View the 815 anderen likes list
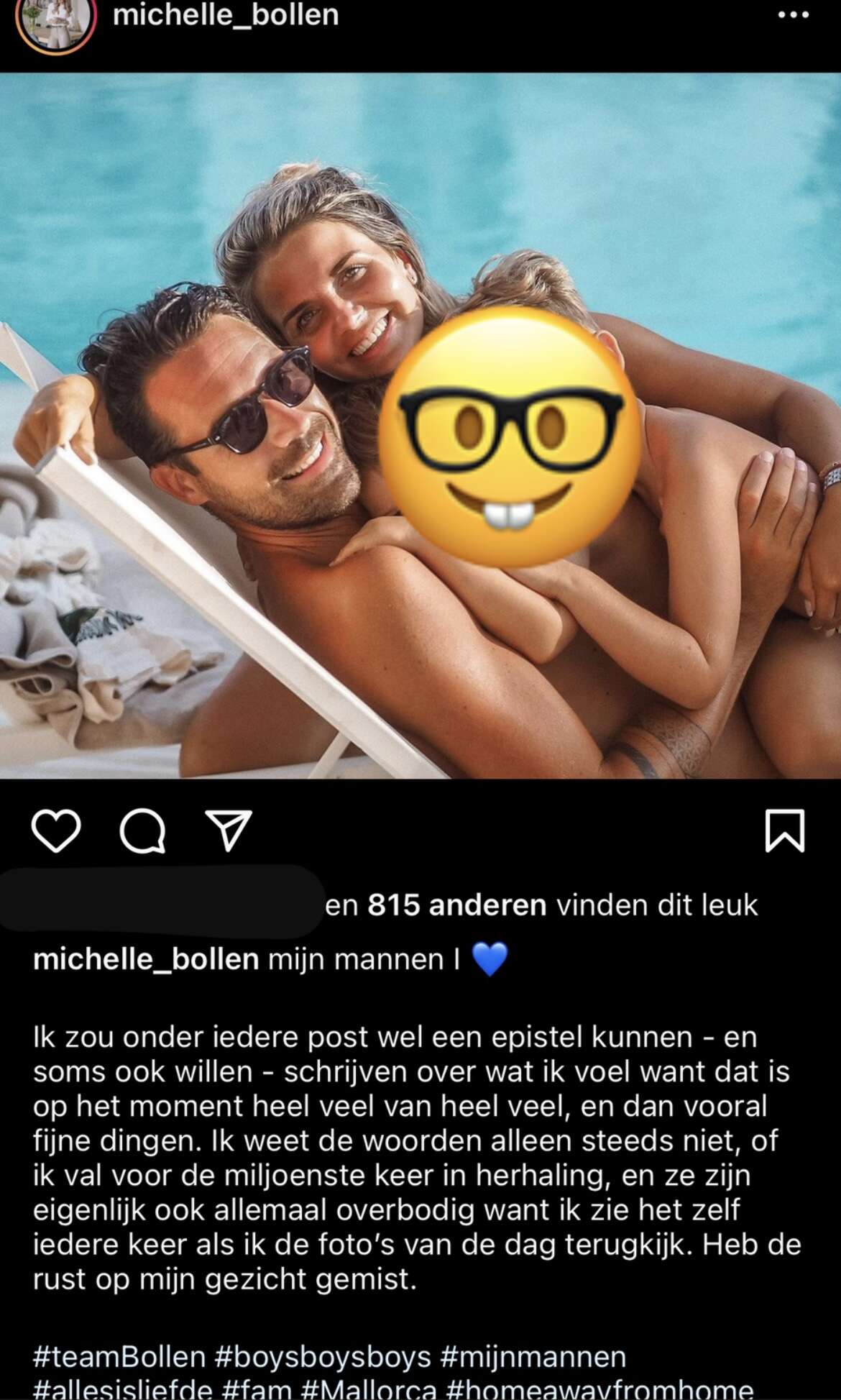 pyautogui.click(x=457, y=905)
